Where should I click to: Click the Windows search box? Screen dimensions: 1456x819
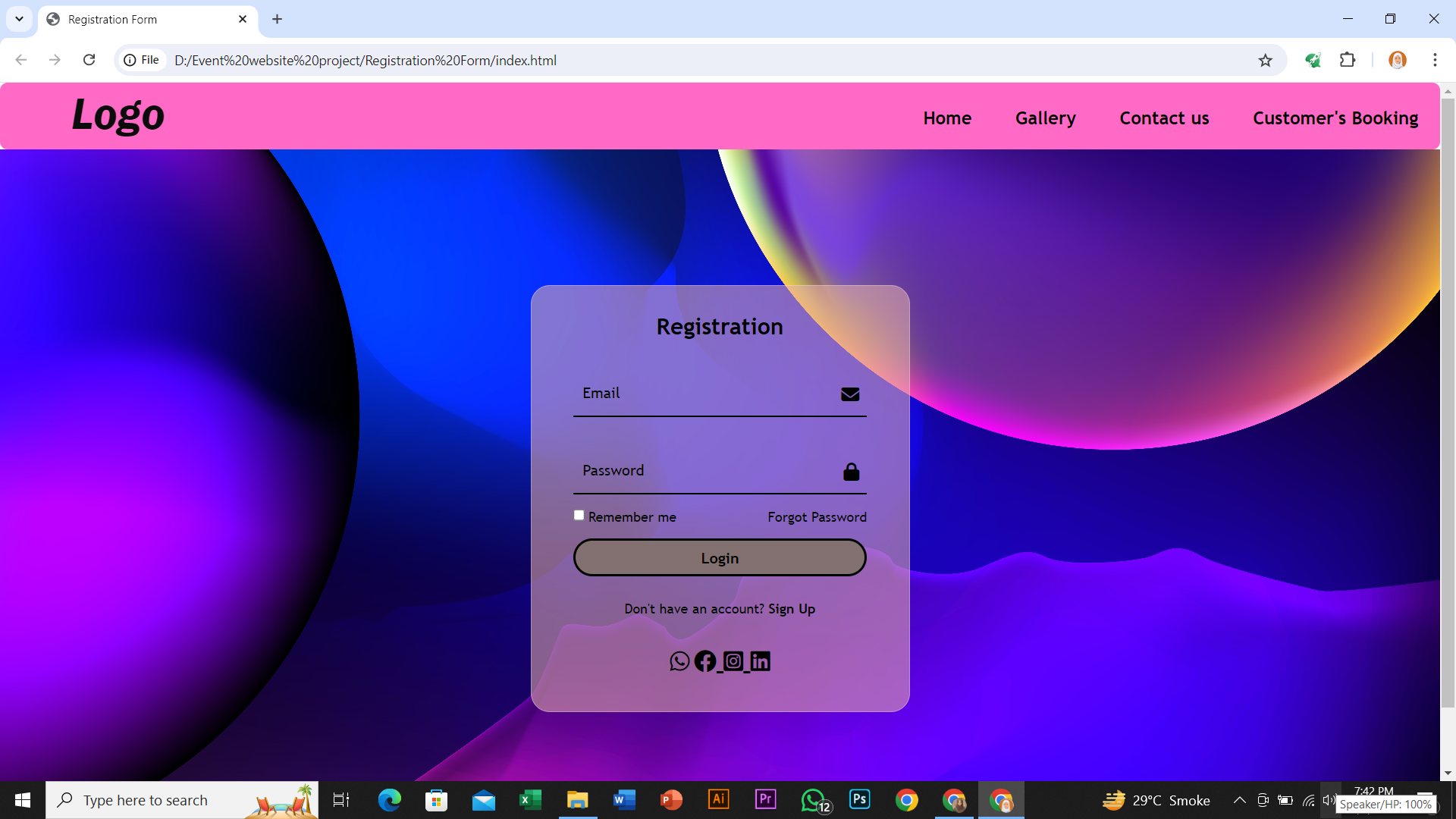point(182,800)
